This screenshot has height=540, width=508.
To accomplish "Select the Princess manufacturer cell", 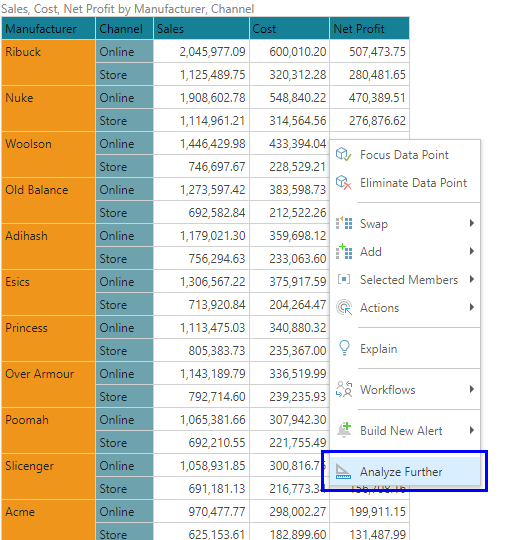I will click(48, 339).
